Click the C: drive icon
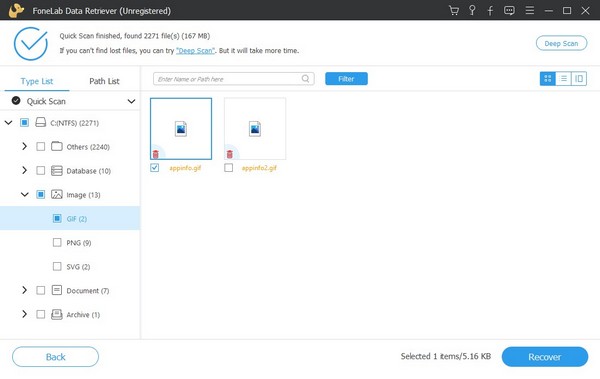Viewport: 600px width, 379px height. [x=41, y=123]
